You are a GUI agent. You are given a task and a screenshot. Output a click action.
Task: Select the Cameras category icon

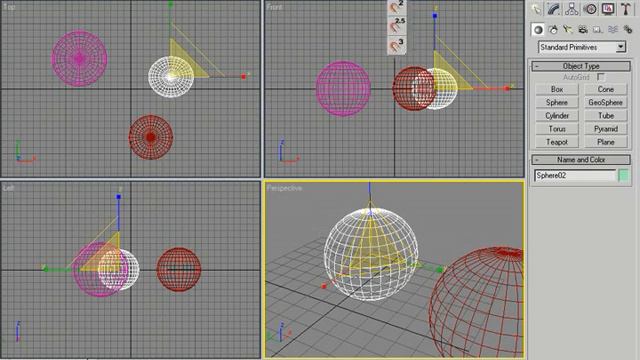(x=583, y=29)
